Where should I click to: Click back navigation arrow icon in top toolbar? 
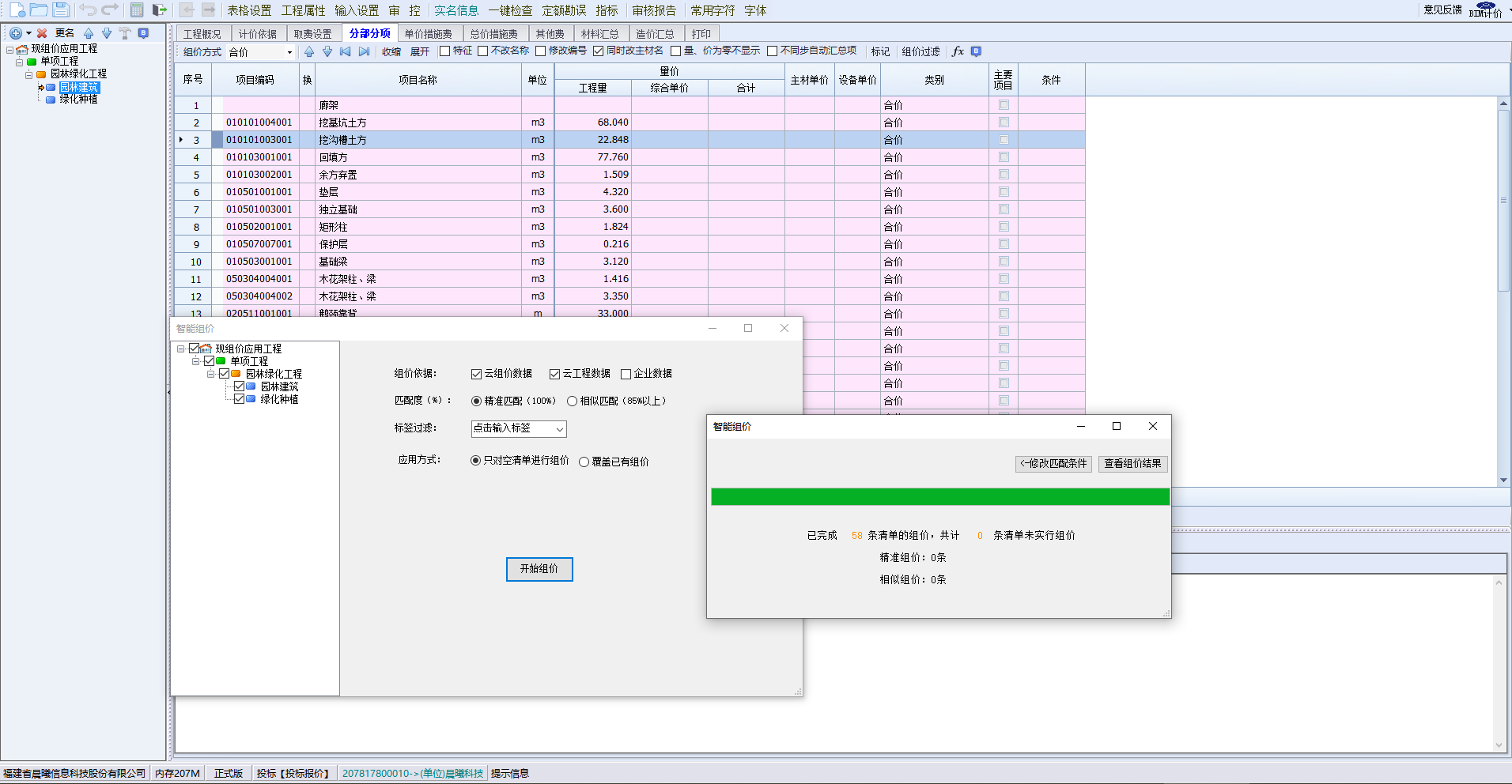(187, 9)
